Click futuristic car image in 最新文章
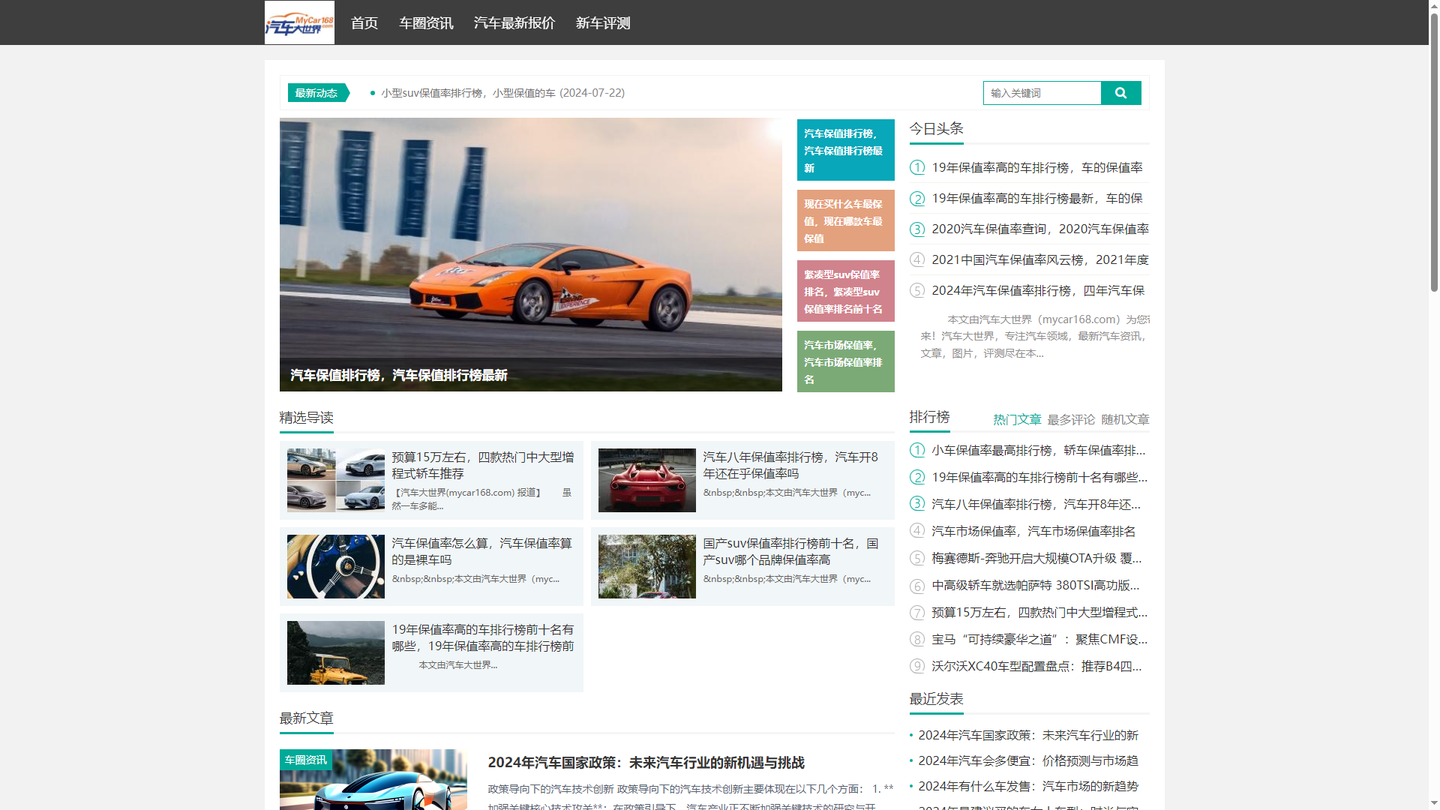The image size is (1440, 810). click(373, 780)
